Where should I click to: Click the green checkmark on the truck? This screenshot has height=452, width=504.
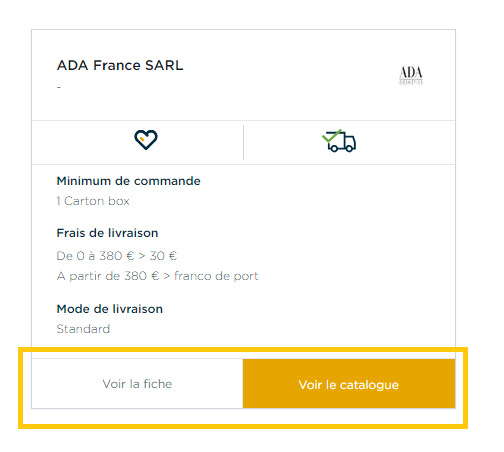pyautogui.click(x=331, y=135)
